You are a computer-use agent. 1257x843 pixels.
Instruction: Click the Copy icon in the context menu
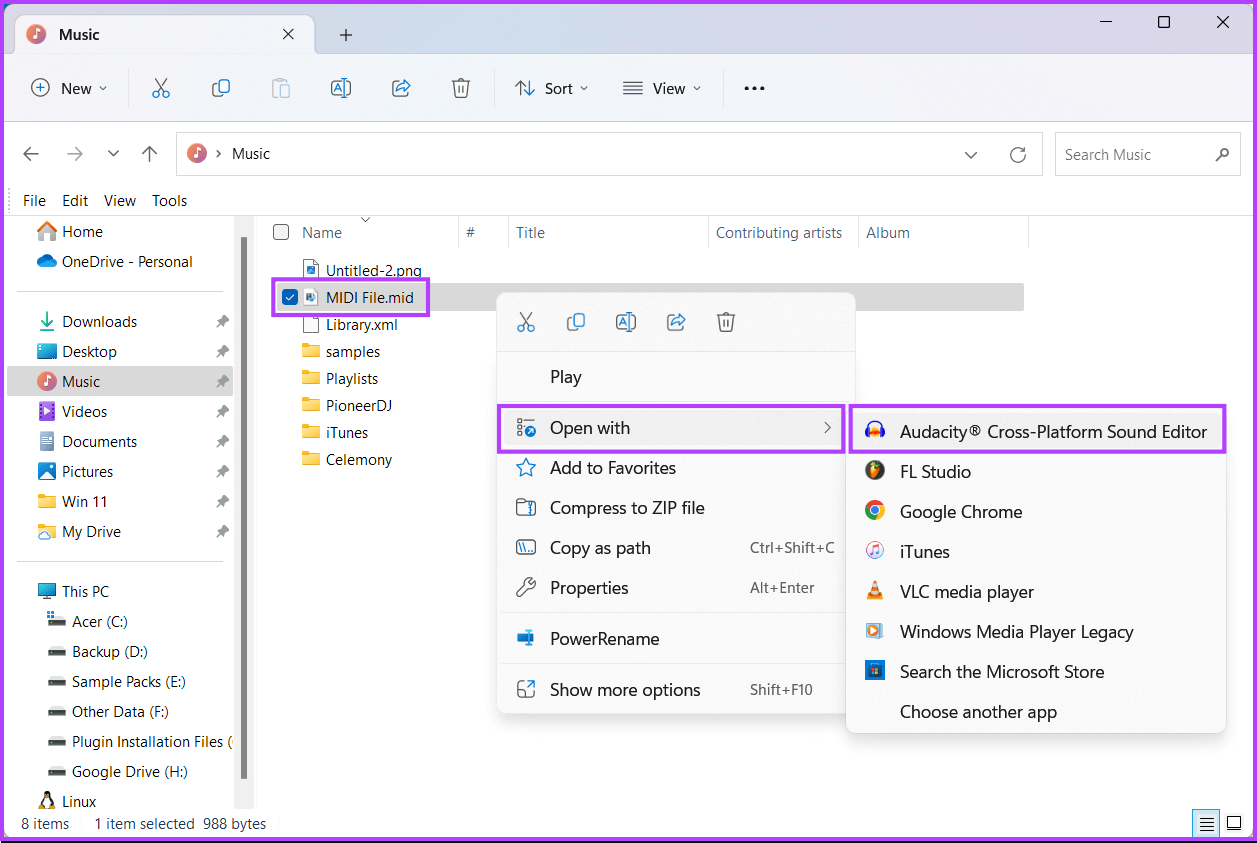576,322
